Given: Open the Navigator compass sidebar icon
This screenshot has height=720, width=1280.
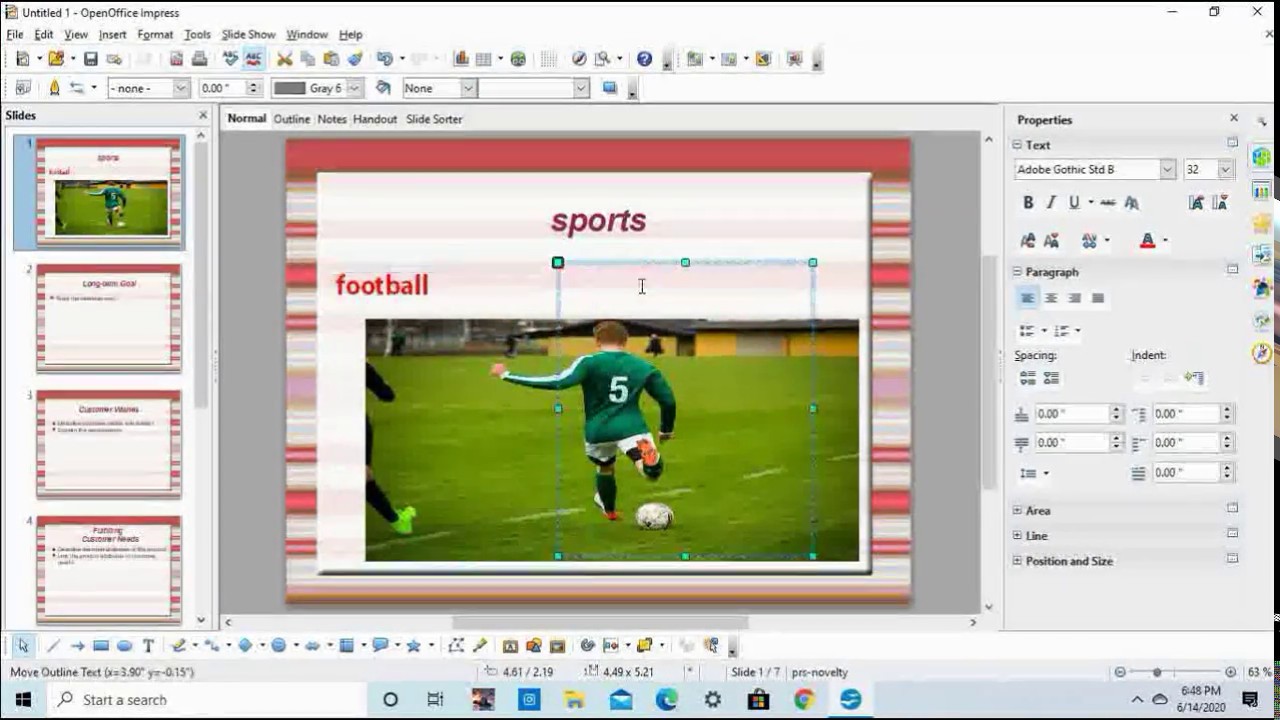Looking at the screenshot, I should pyautogui.click(x=1262, y=353).
